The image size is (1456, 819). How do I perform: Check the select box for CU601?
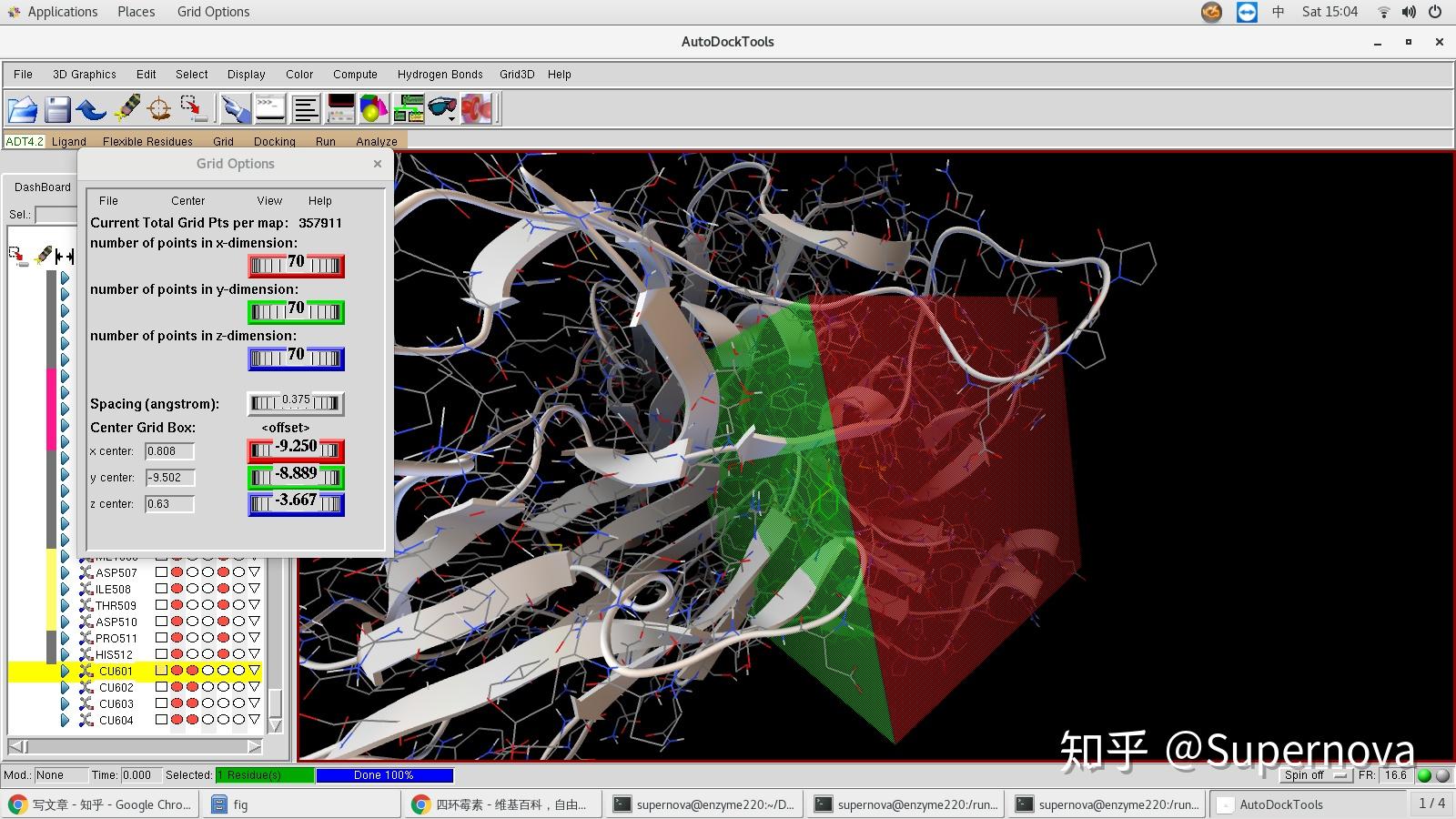(x=161, y=671)
